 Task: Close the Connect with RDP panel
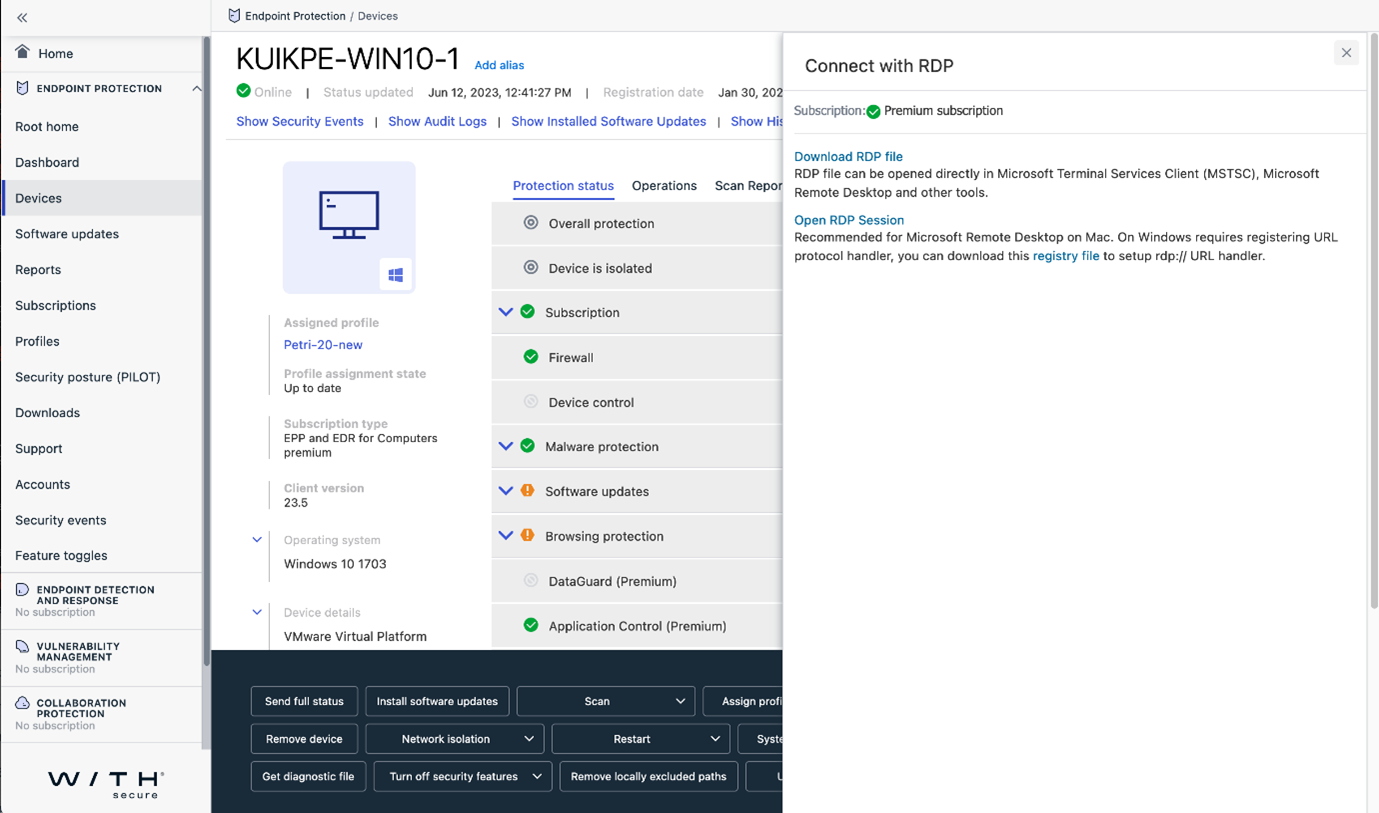tap(1346, 53)
